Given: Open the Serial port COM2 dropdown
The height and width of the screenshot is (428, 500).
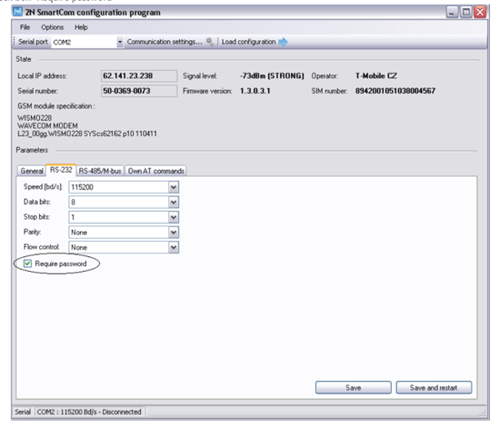Looking at the screenshot, I should coord(120,42).
